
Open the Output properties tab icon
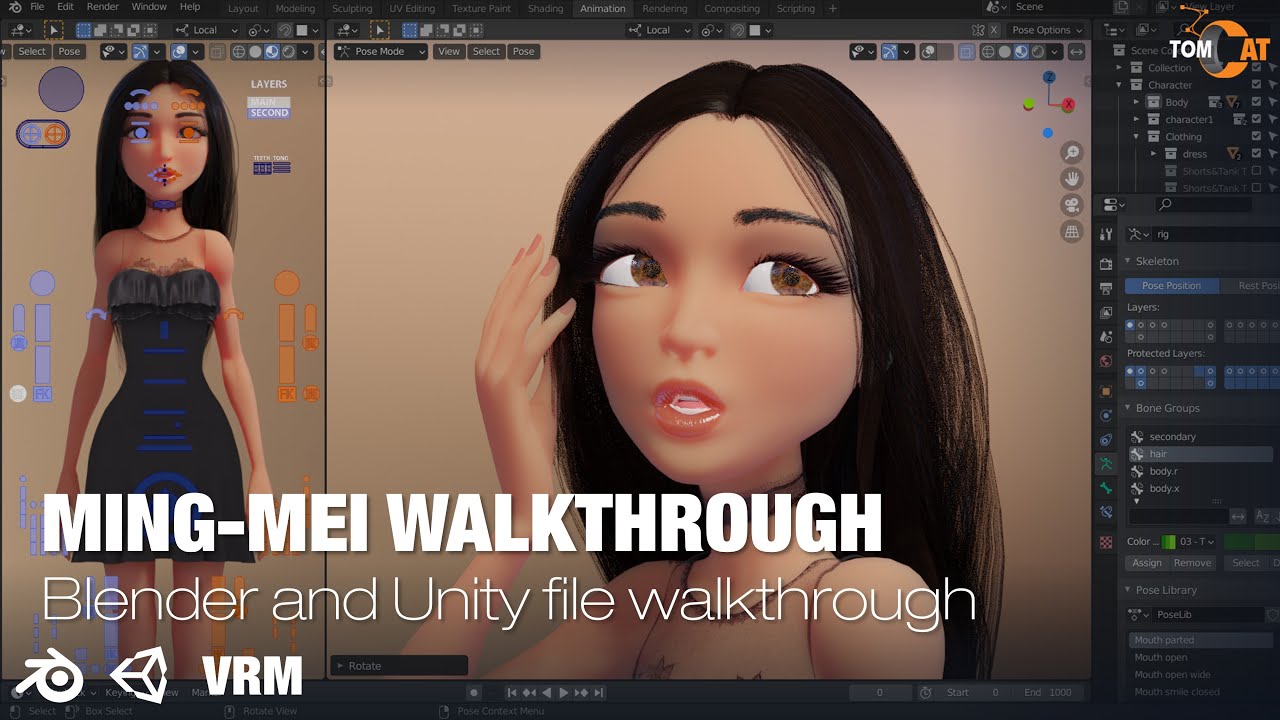1106,289
